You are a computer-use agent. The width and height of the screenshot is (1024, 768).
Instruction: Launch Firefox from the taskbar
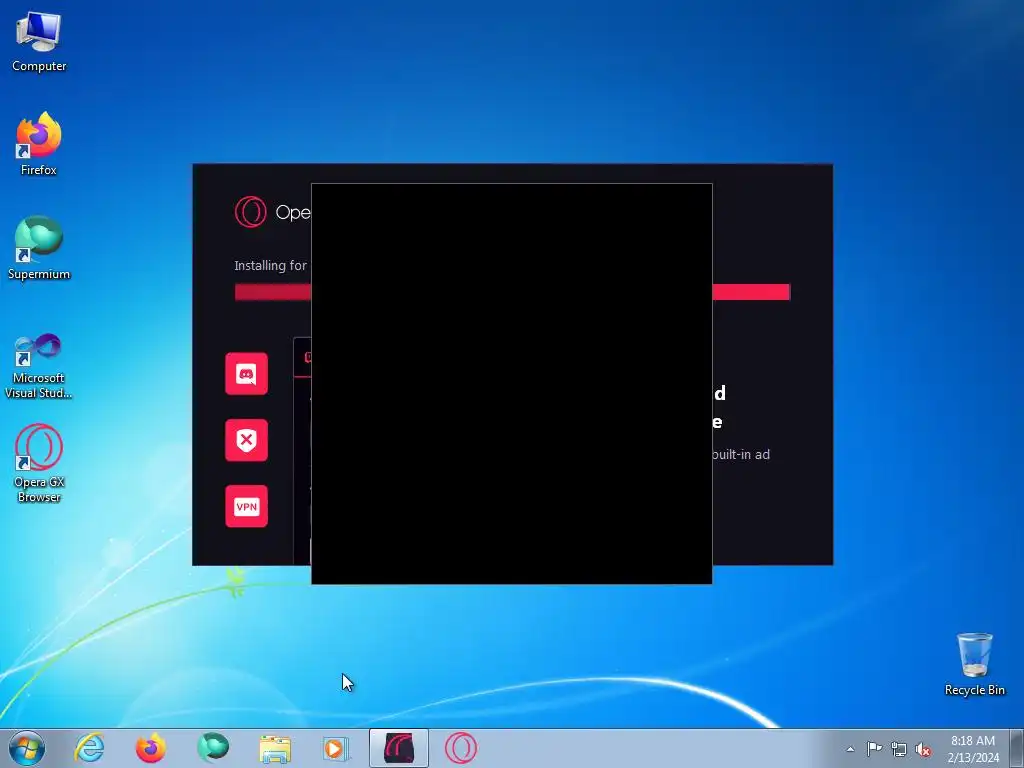coord(150,748)
